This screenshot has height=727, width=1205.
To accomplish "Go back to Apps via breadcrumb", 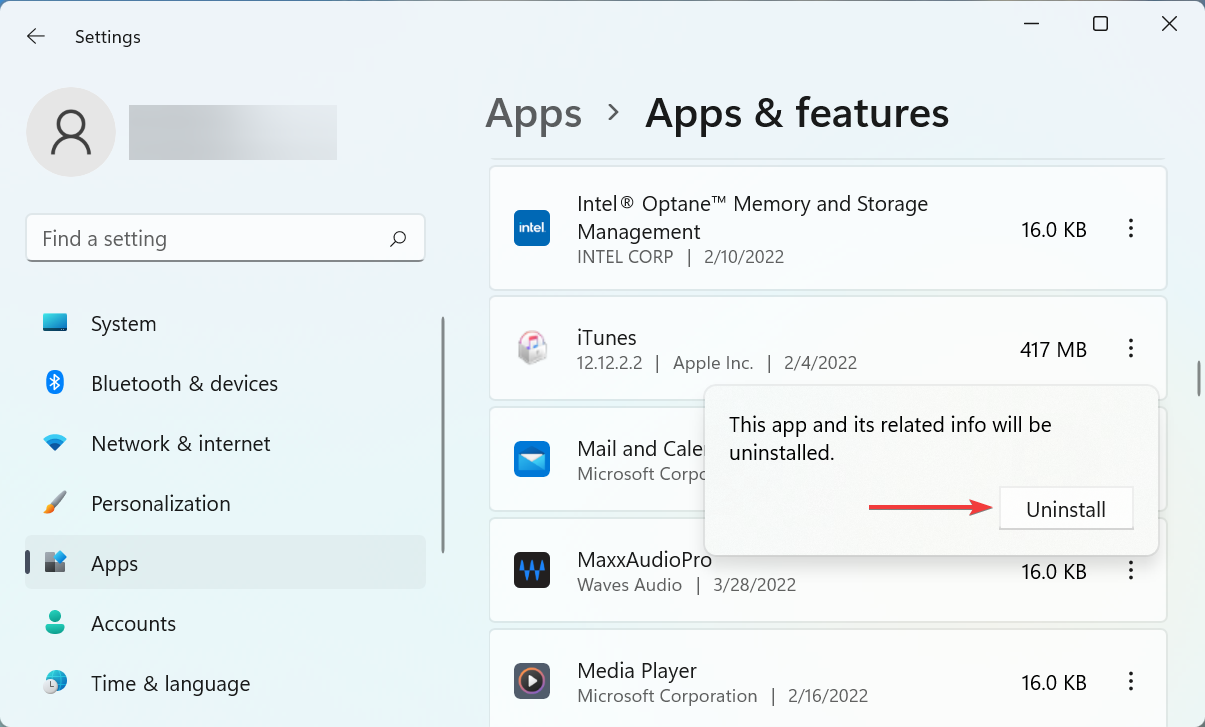I will point(533,113).
